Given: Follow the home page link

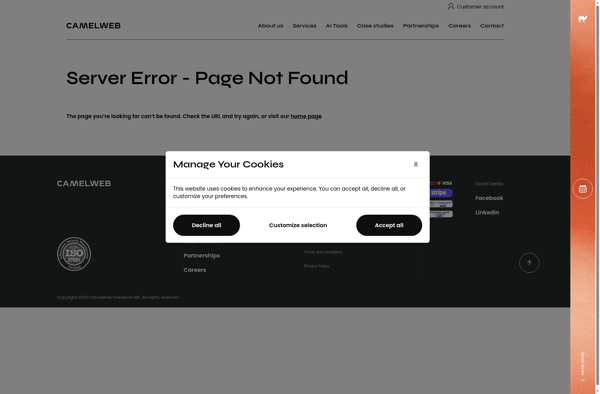Looking at the screenshot, I should pos(306,116).
